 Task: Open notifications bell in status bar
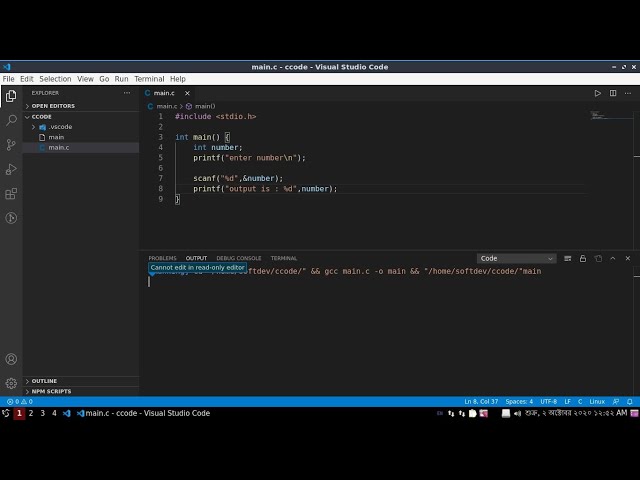pyautogui.click(x=630, y=402)
